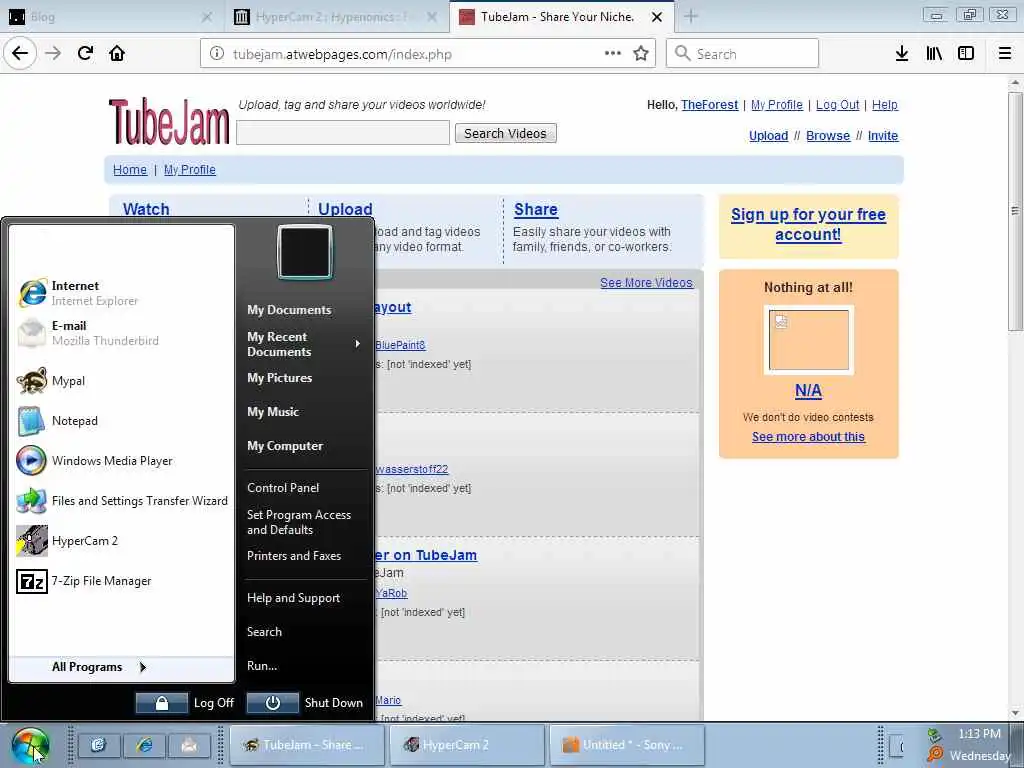Click the Log Off lock button
This screenshot has width=1024, height=768.
point(162,703)
